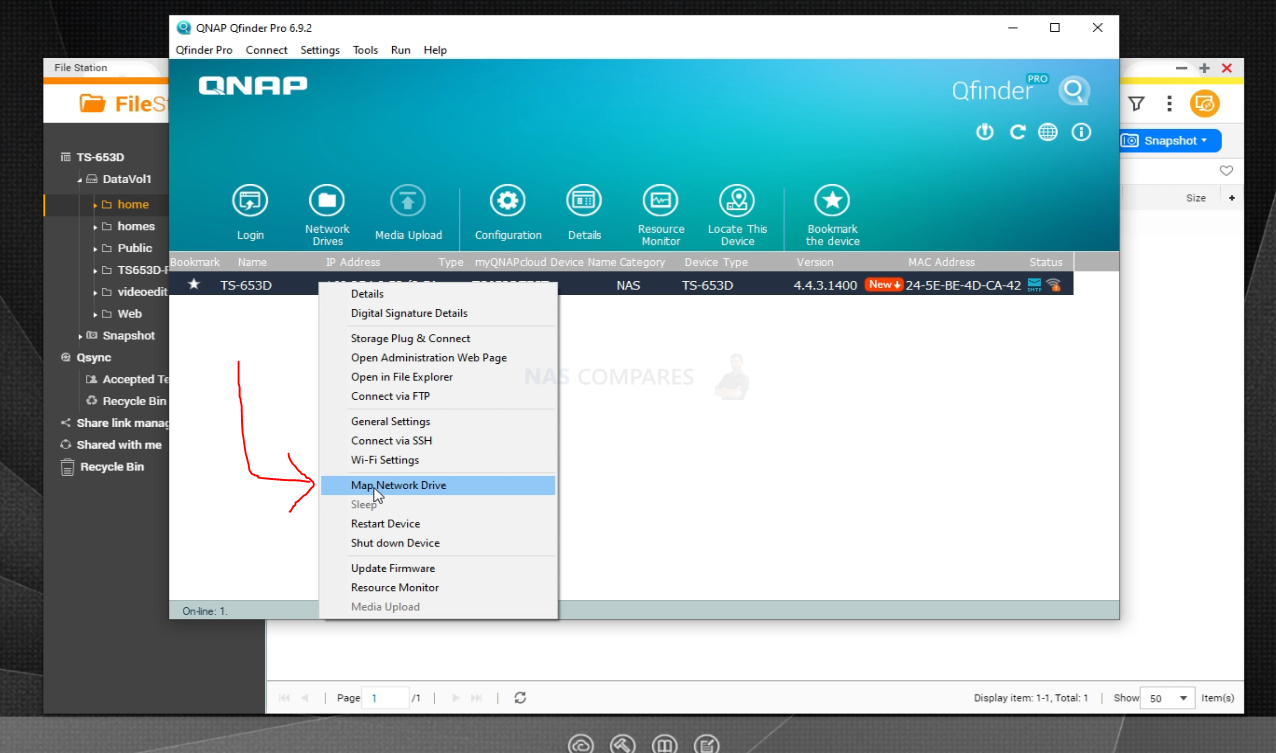Open the Settings menu
This screenshot has width=1276, height=753.
(x=320, y=50)
